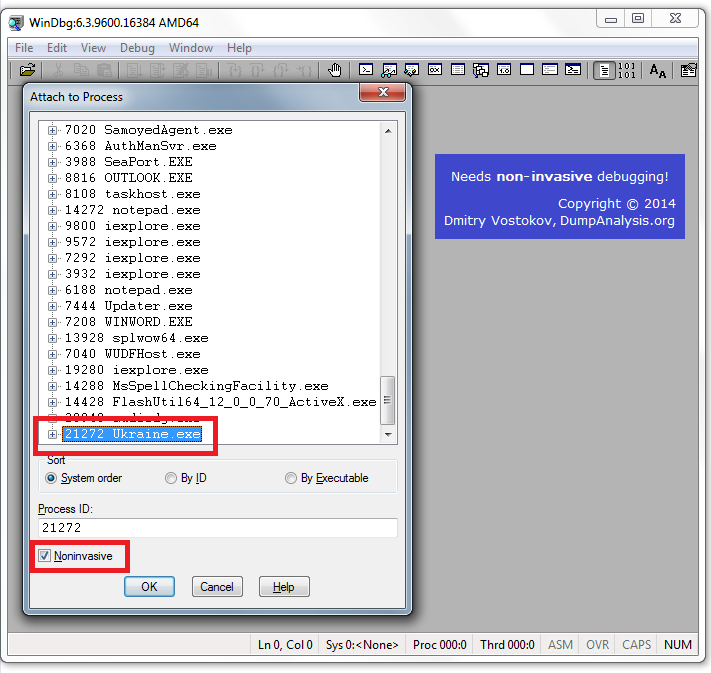Click the Cancel button
Image resolution: width=711 pixels, height=673 pixels.
(x=217, y=587)
